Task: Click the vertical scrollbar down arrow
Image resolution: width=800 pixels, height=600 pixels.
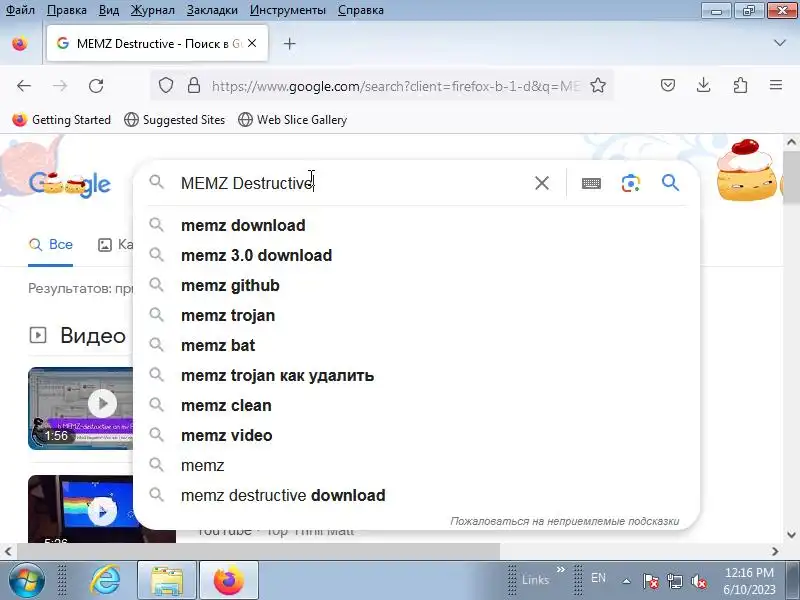Action: click(x=791, y=535)
